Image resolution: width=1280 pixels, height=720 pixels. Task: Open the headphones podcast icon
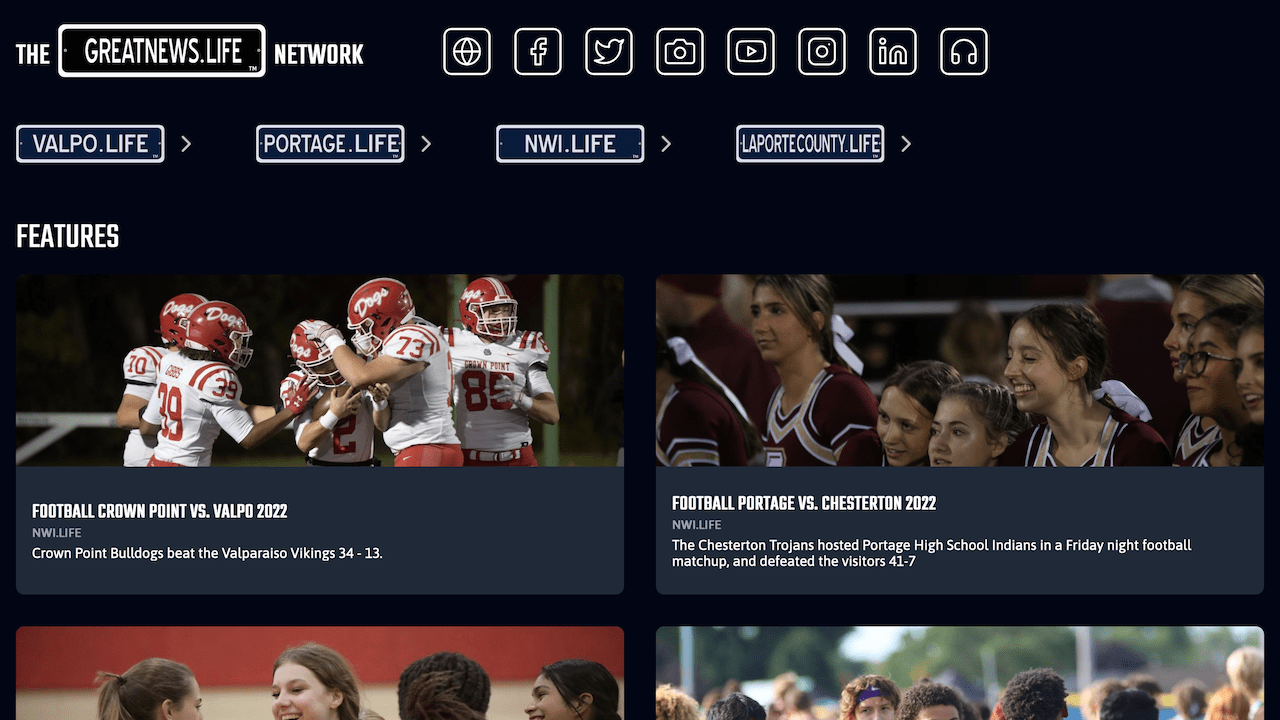pyautogui.click(x=964, y=52)
